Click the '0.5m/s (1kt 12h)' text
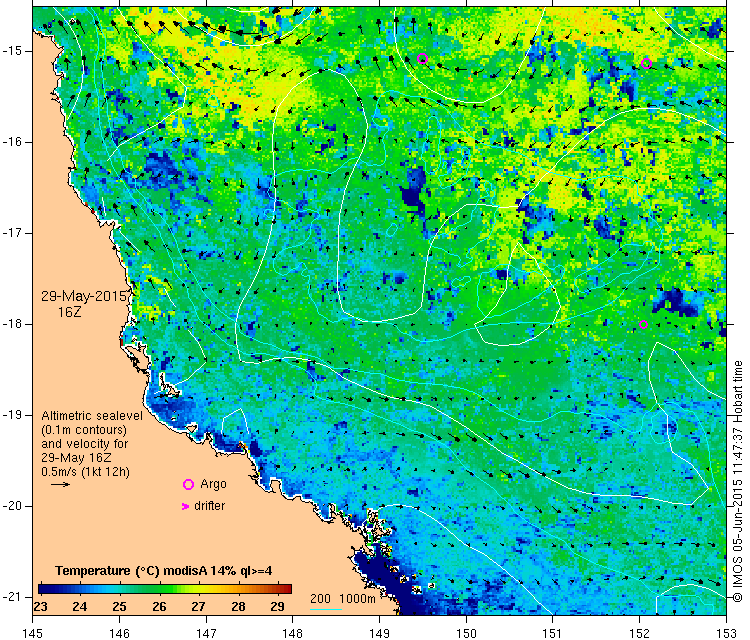Viewport: 750px width, 640px height. (85, 472)
